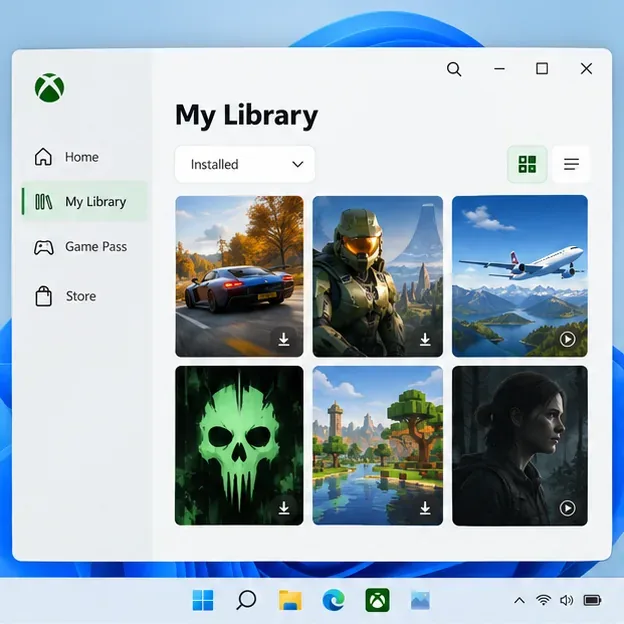Show hidden tray icons chevron
The height and width of the screenshot is (624, 624).
pos(519,600)
